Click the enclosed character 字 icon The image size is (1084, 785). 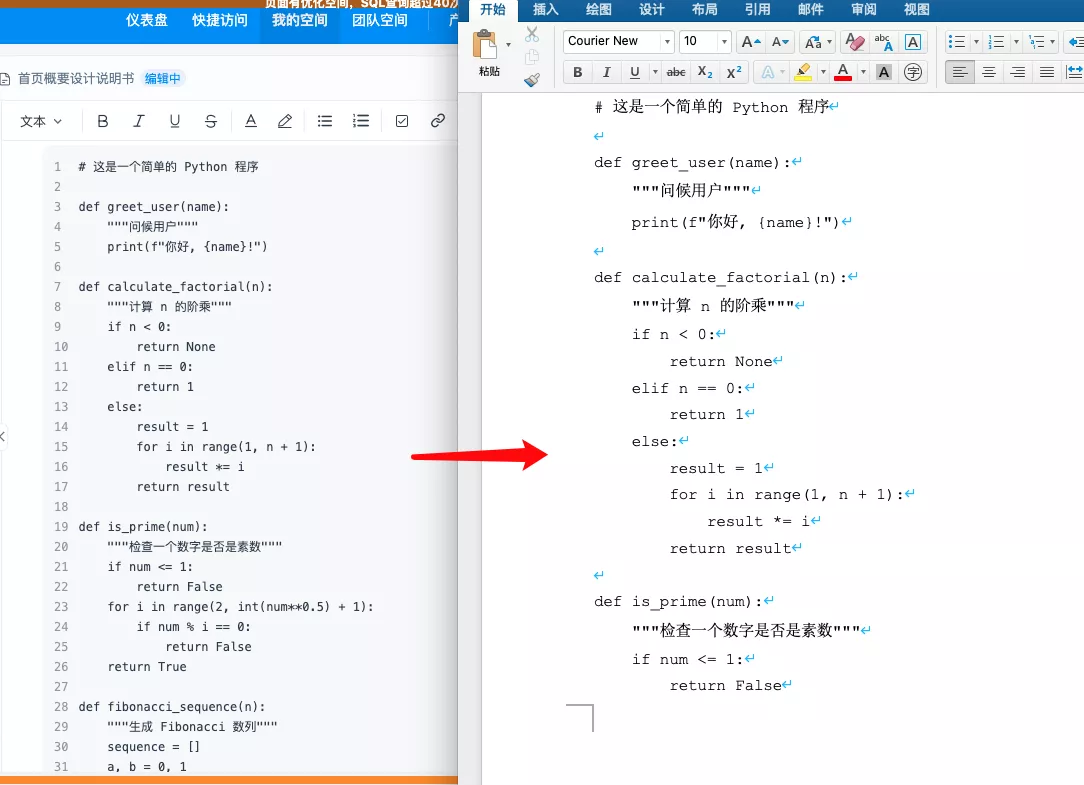[913, 72]
